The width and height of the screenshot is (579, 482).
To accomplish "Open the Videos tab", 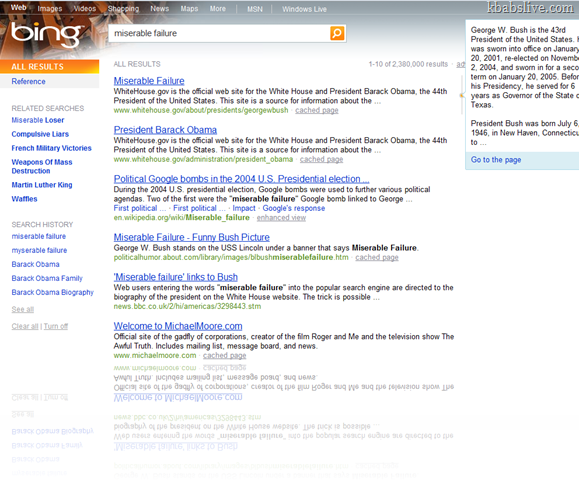I will [x=85, y=8].
